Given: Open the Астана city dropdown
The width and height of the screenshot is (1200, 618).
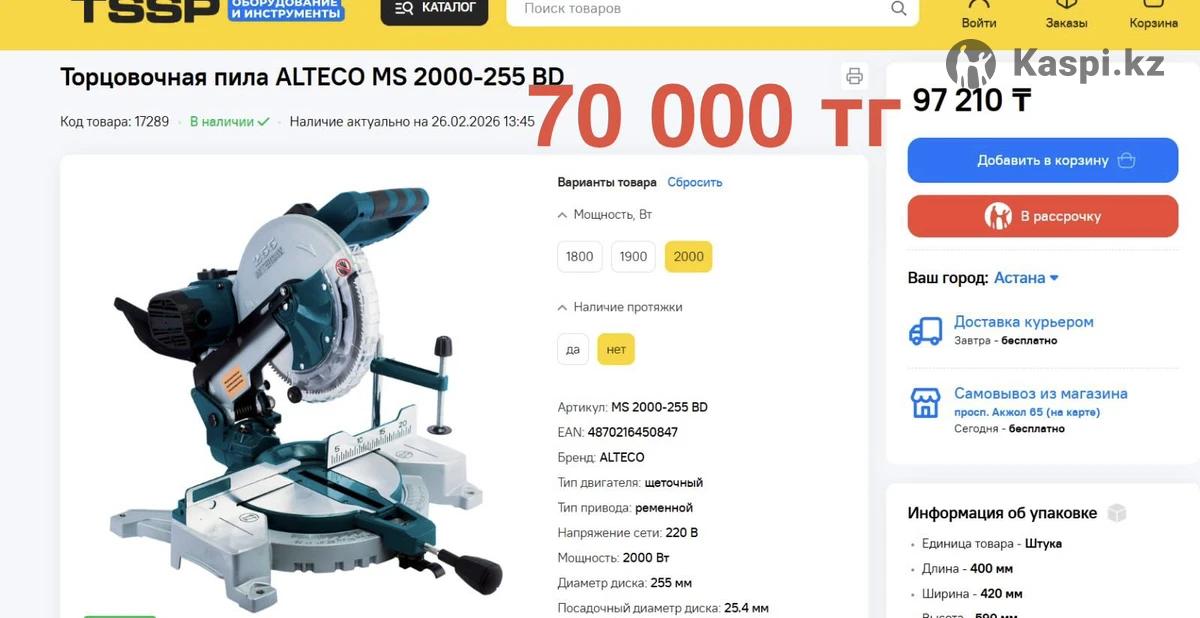Looking at the screenshot, I should click(1026, 278).
